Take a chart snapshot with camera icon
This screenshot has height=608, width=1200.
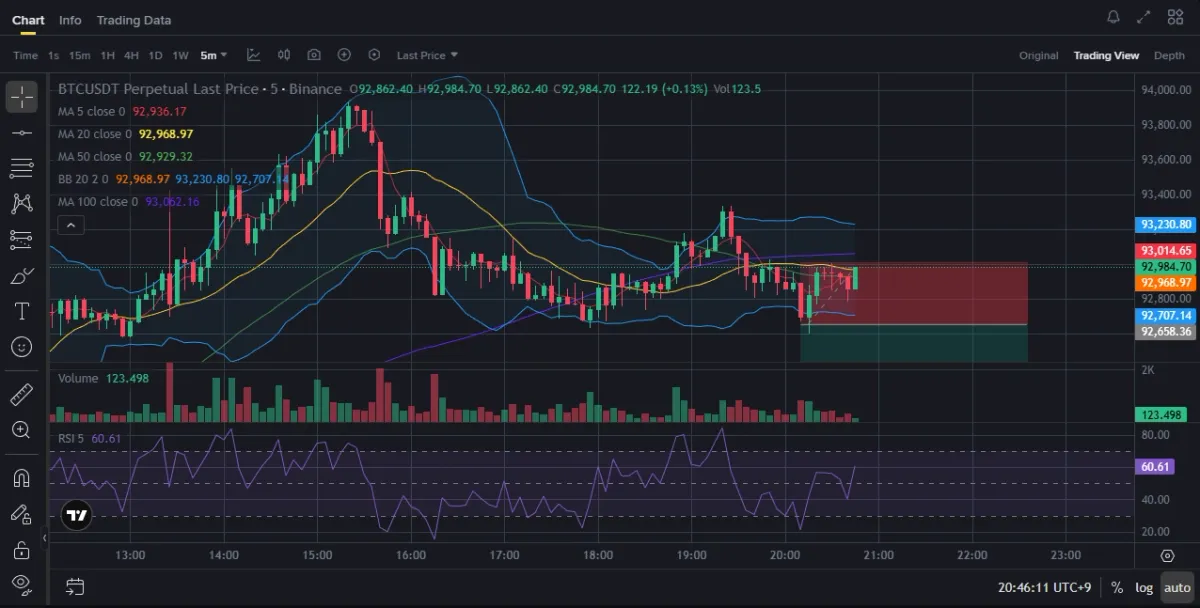[314, 55]
